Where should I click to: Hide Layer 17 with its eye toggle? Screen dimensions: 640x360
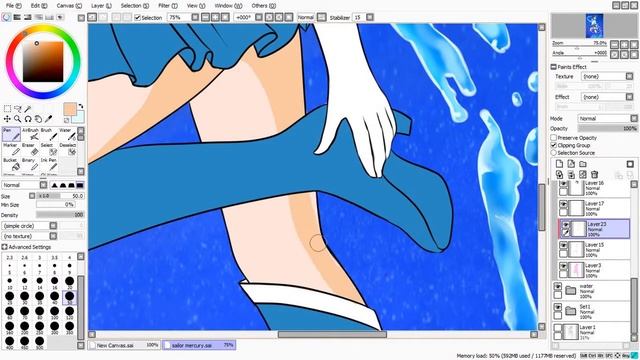(563, 204)
